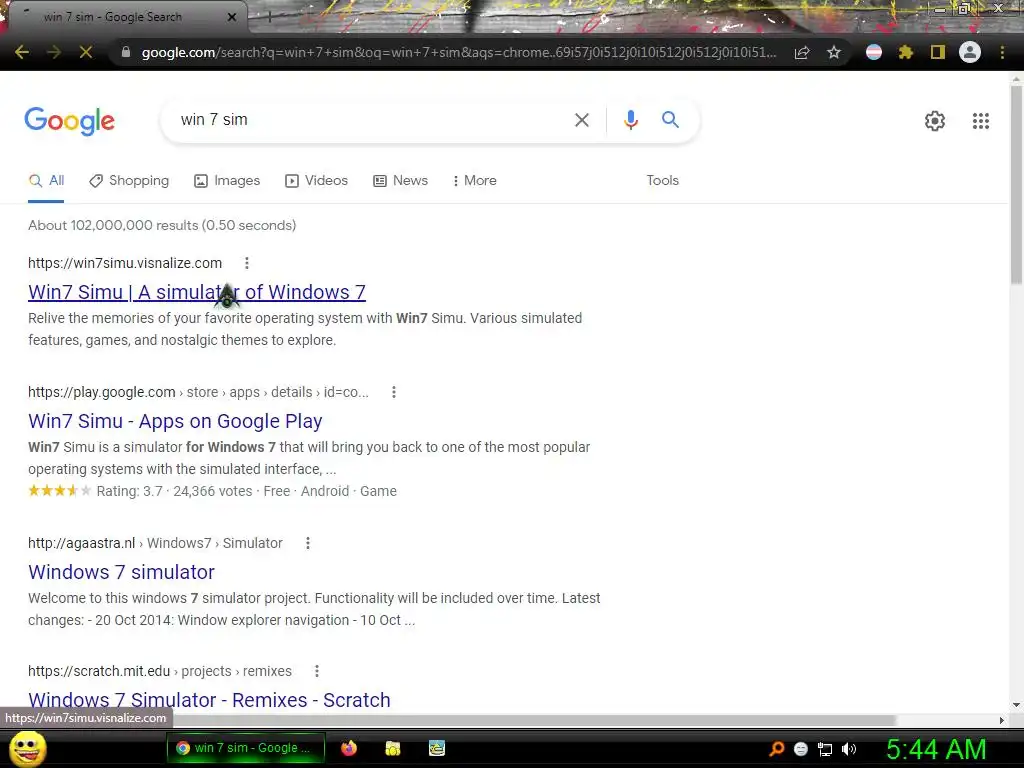Share this page via the share icon

point(802,52)
